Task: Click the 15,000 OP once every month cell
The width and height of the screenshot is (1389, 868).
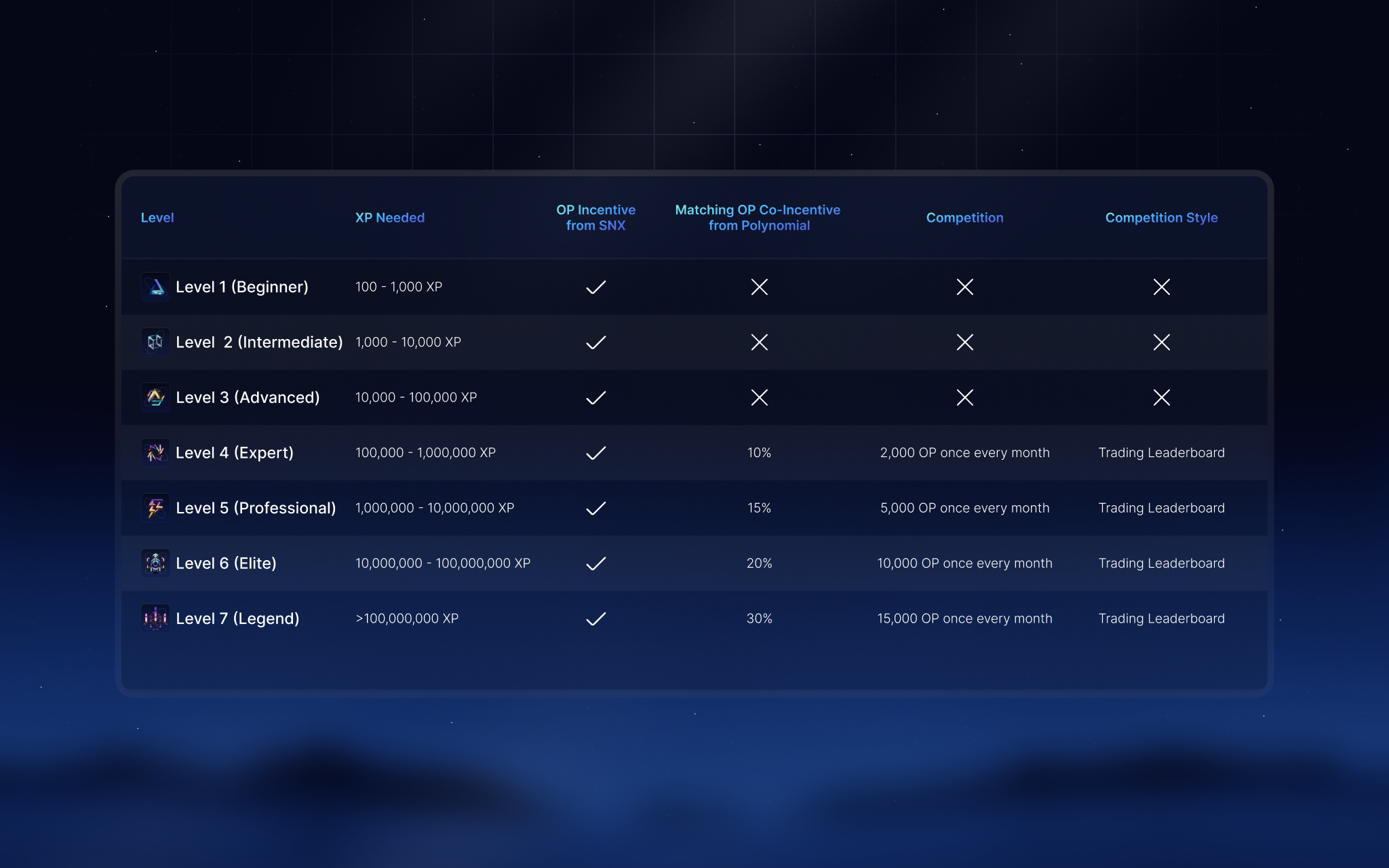Action: (964, 618)
